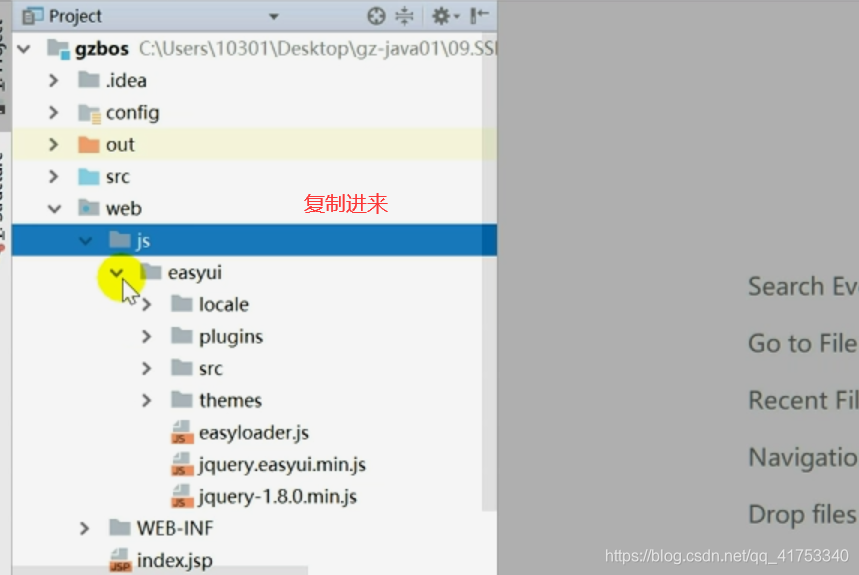Select the js folder icon
This screenshot has width=859, height=575.
tap(119, 240)
